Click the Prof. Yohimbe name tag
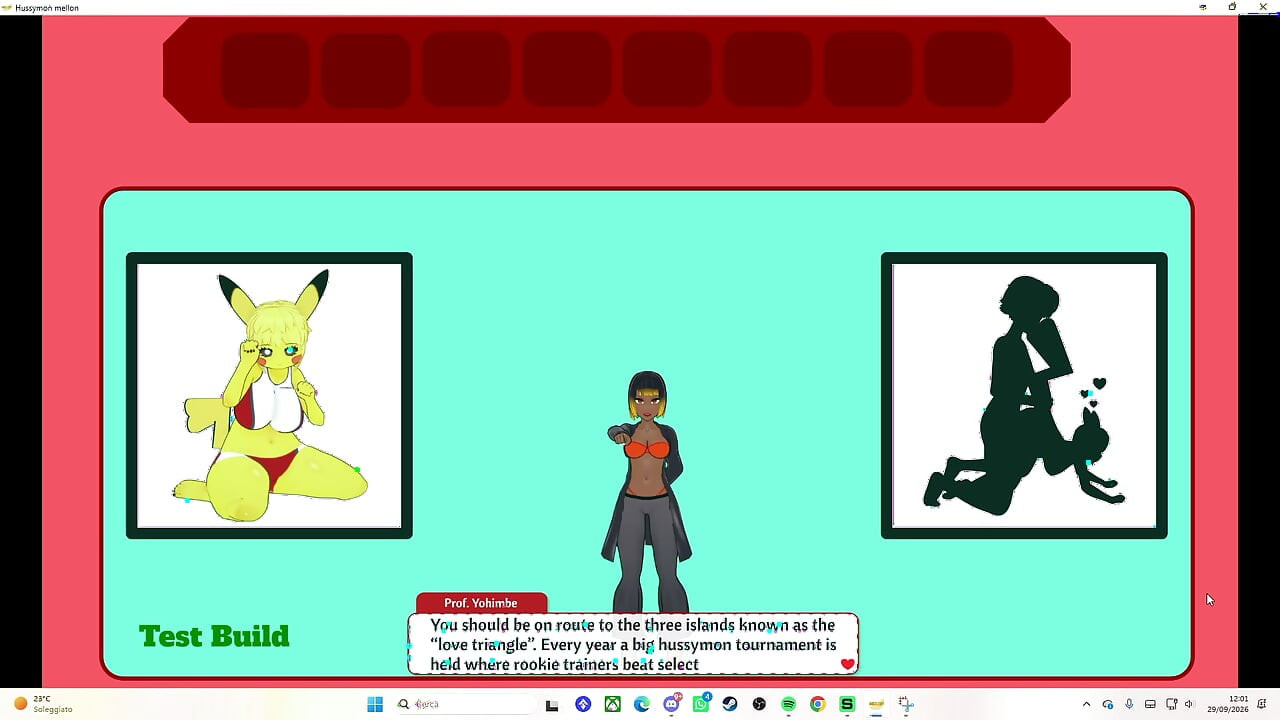 481,603
